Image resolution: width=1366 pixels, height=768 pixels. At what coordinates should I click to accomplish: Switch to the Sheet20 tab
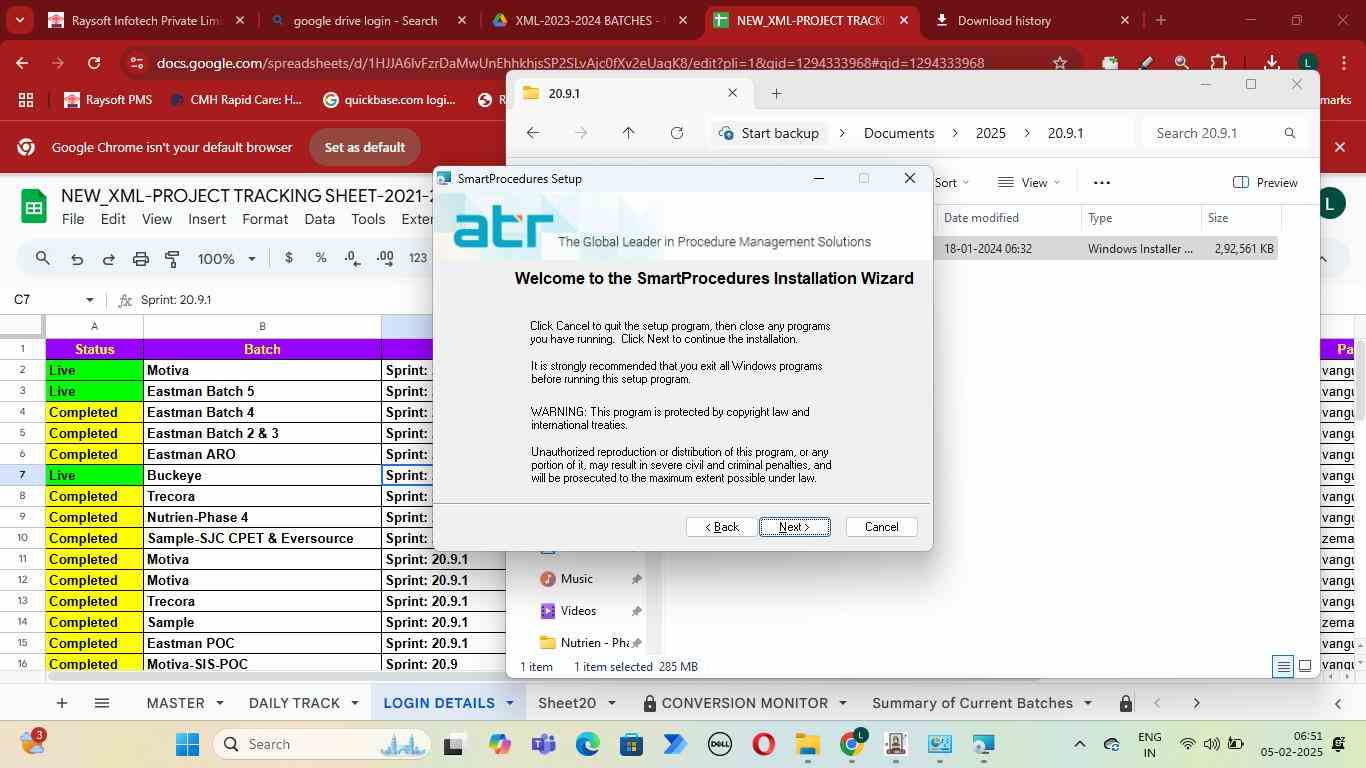pyautogui.click(x=567, y=703)
